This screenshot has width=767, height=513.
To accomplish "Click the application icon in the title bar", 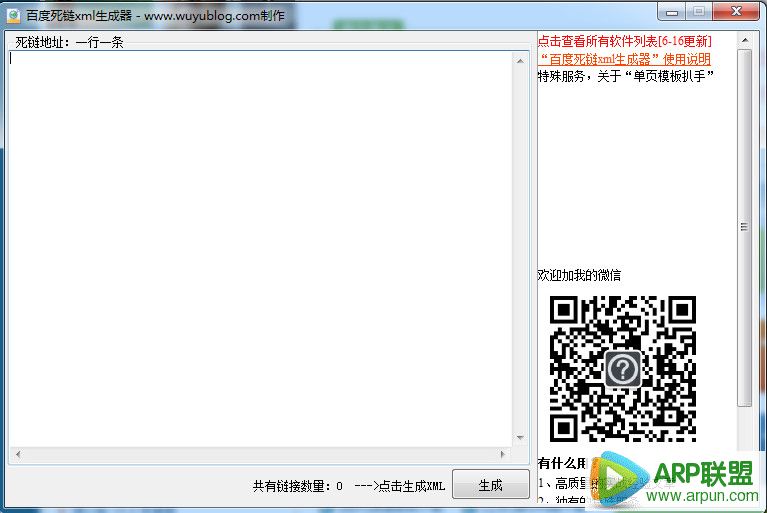I will pyautogui.click(x=13, y=16).
